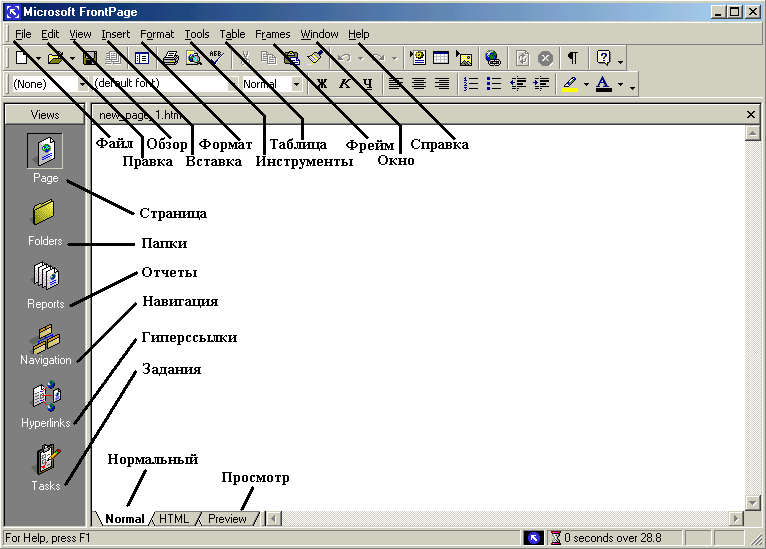
Task: Select the Normal editing tab
Action: click(x=125, y=519)
